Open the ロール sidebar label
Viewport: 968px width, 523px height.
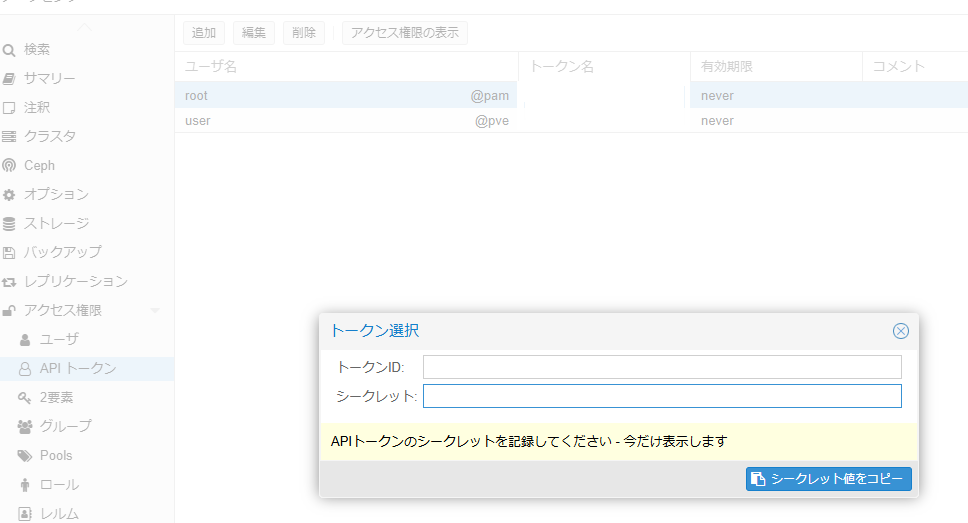(60, 484)
